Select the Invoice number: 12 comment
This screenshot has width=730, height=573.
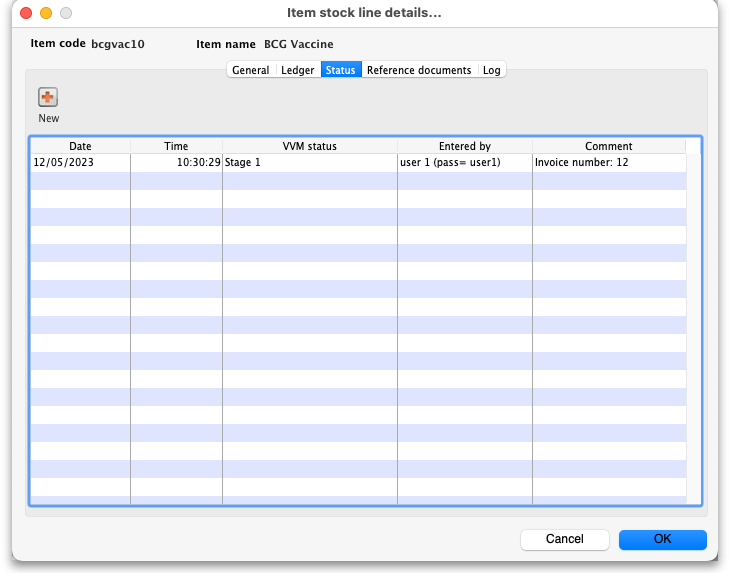[x=581, y=162]
